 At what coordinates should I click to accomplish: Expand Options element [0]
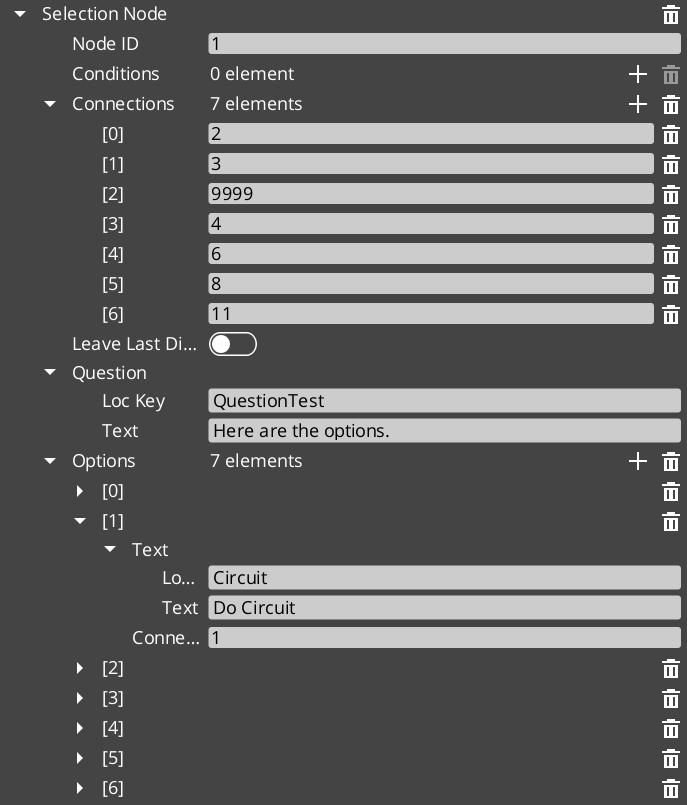tap(80, 491)
